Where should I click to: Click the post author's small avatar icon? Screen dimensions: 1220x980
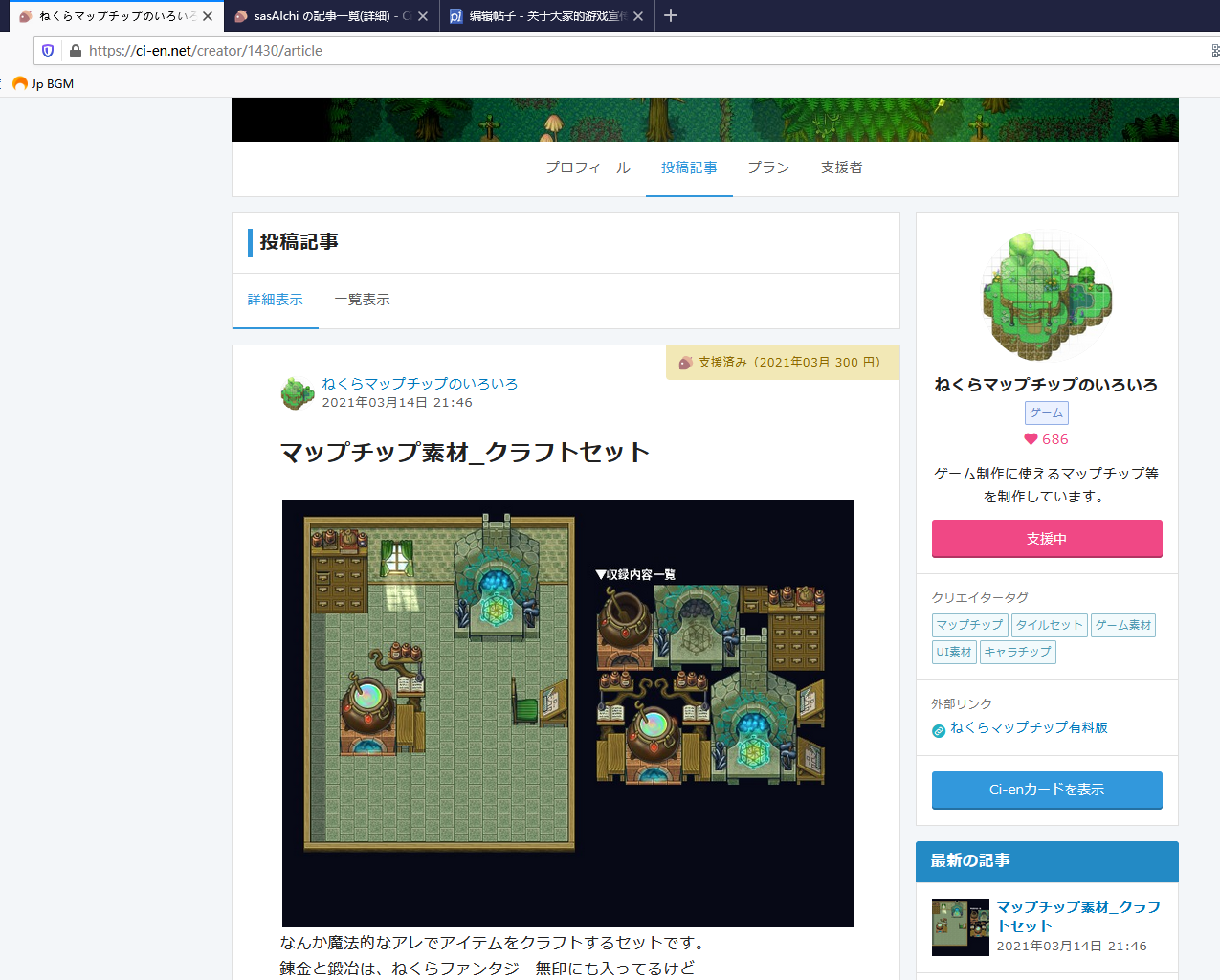298,392
